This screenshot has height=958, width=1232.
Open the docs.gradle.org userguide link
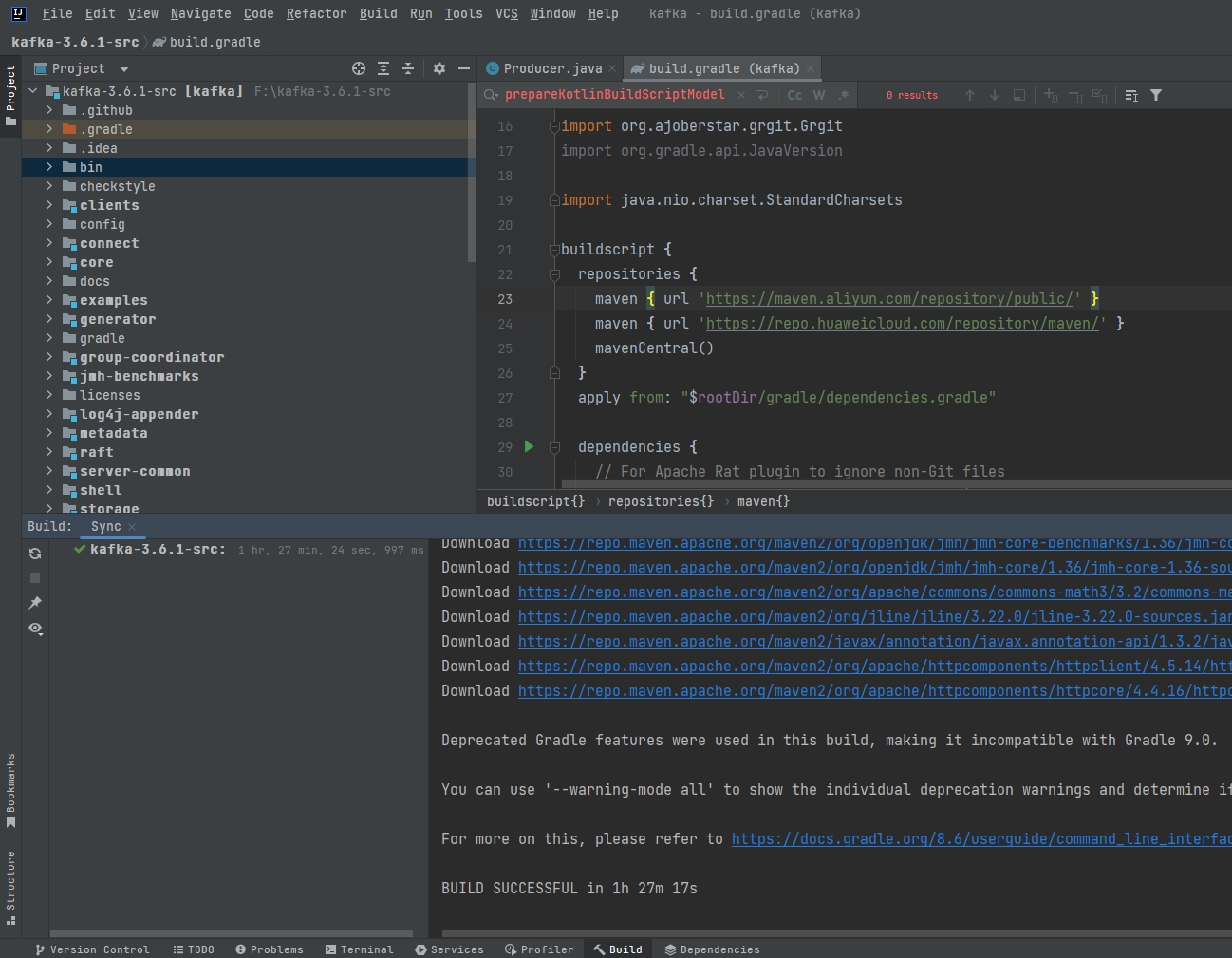[981, 839]
